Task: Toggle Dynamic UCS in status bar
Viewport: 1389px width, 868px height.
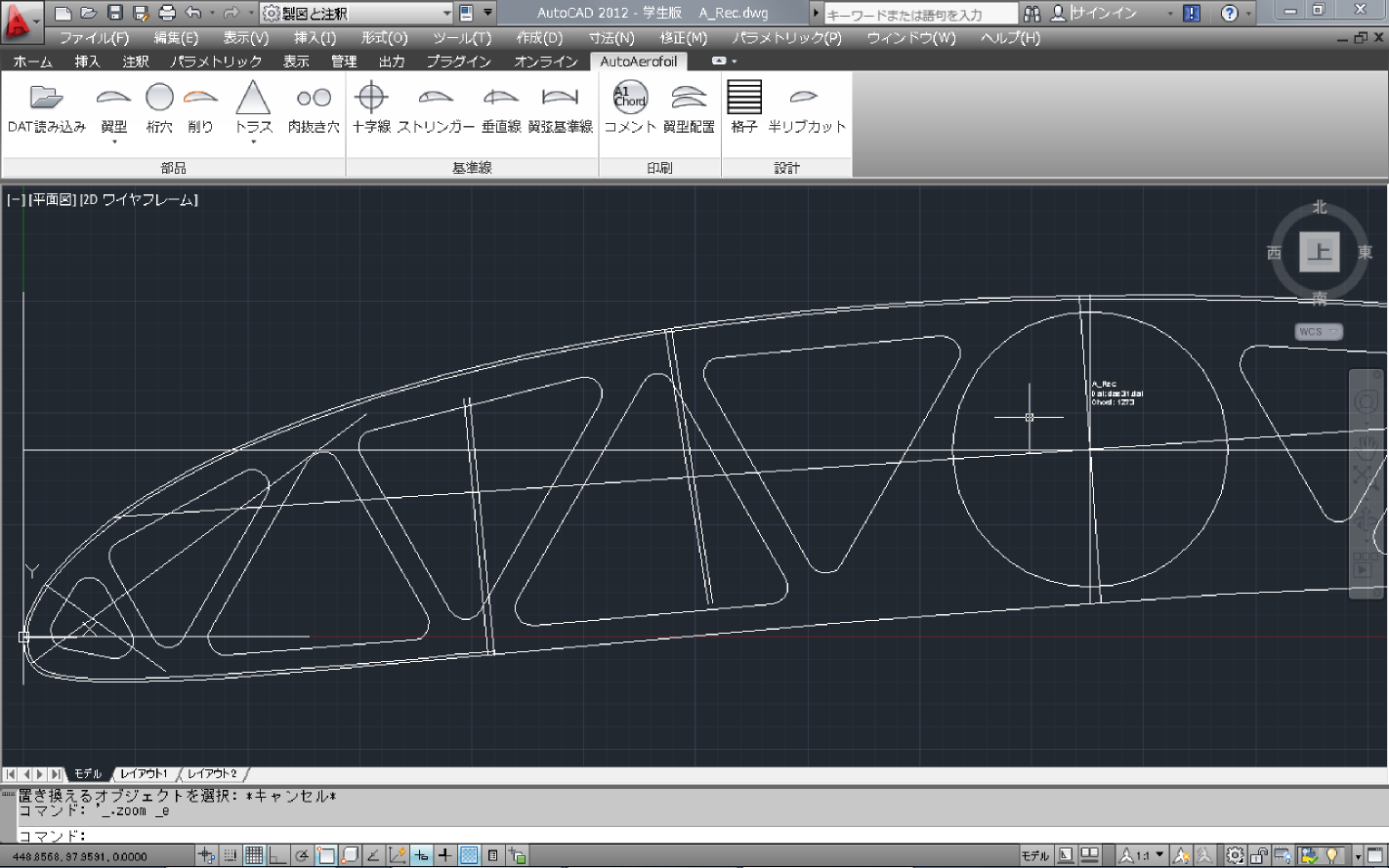Action: tap(398, 856)
